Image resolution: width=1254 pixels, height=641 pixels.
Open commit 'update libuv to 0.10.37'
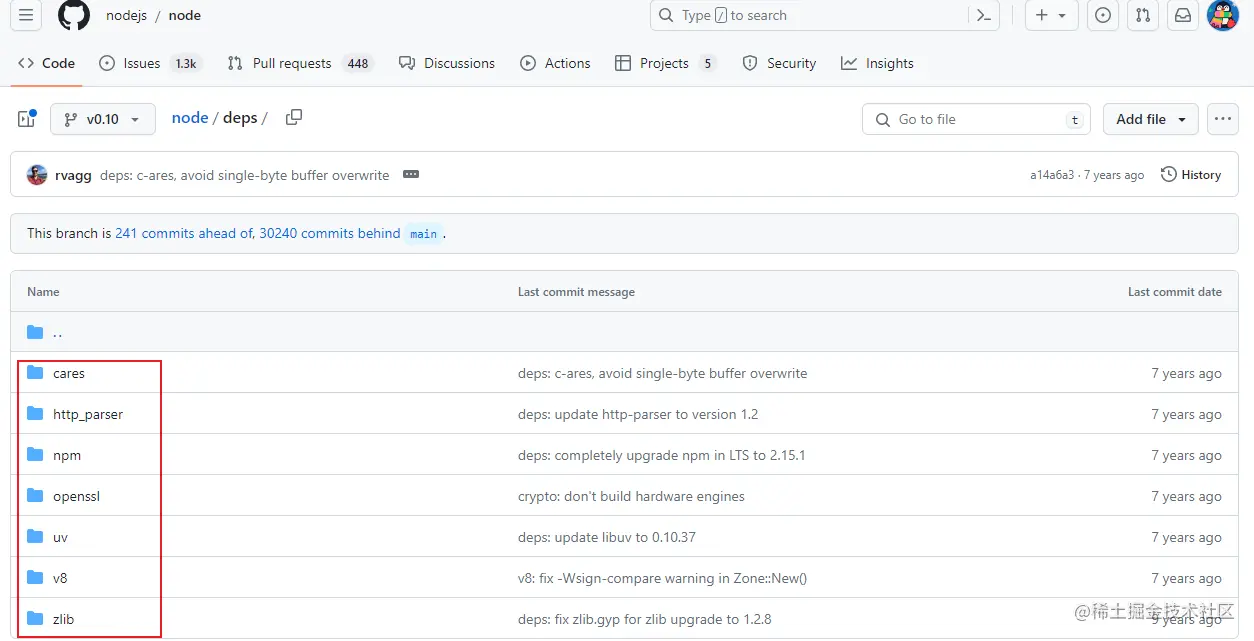coord(607,537)
